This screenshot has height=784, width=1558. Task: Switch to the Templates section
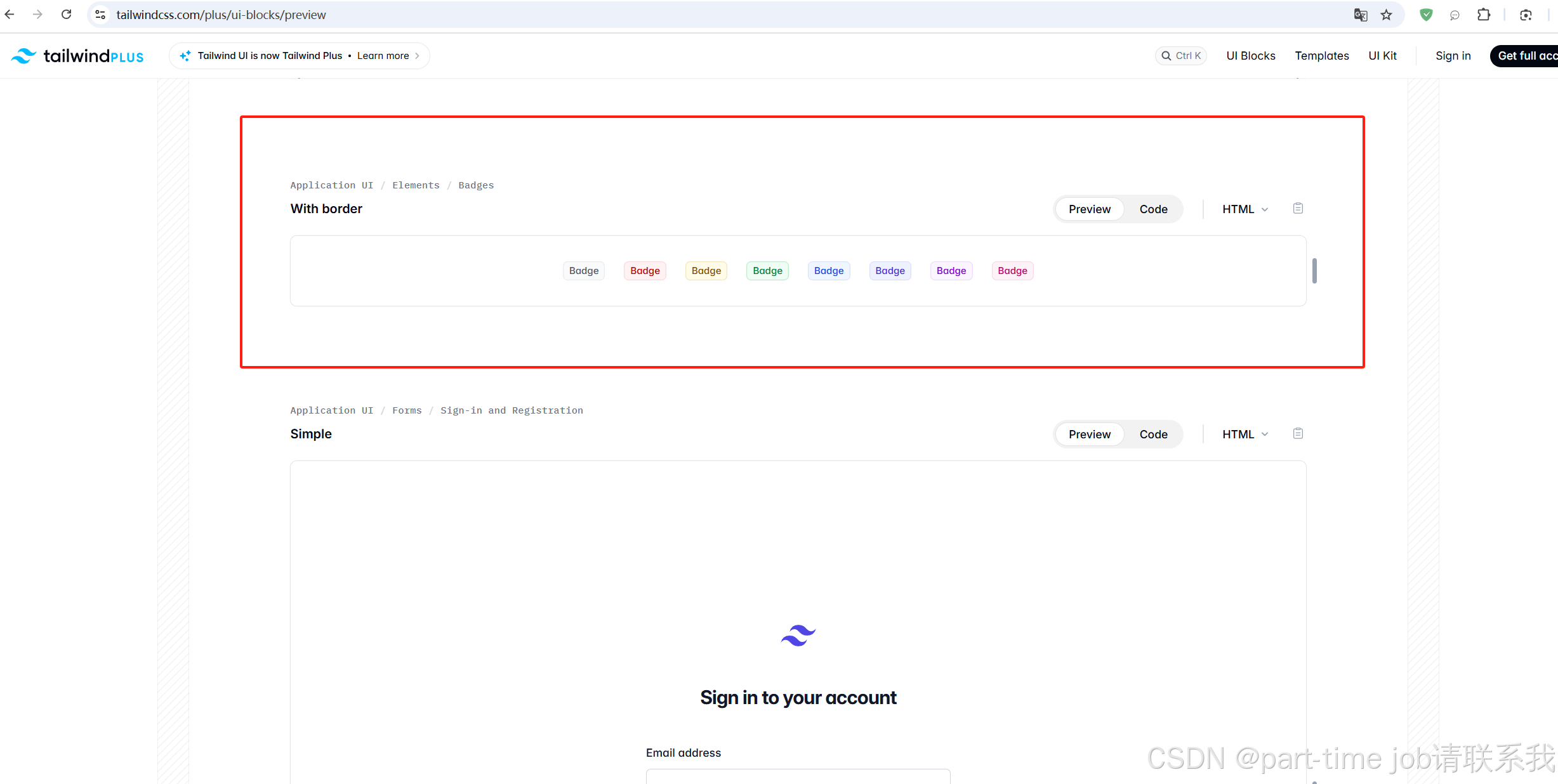coord(1321,56)
